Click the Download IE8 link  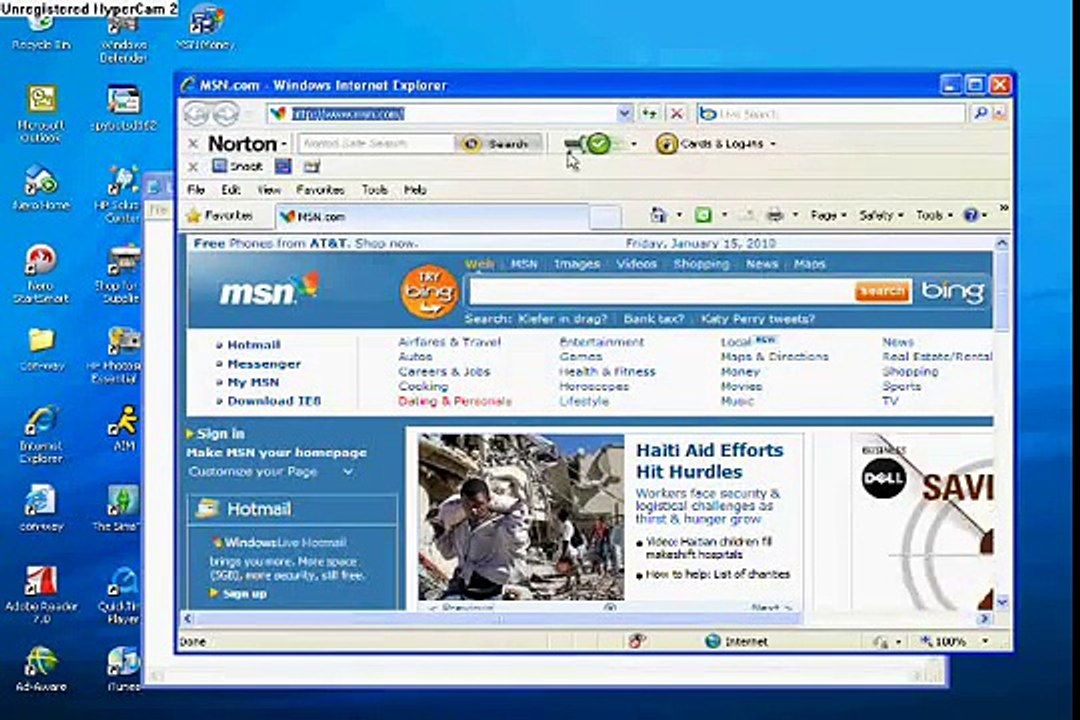pyautogui.click(x=273, y=401)
